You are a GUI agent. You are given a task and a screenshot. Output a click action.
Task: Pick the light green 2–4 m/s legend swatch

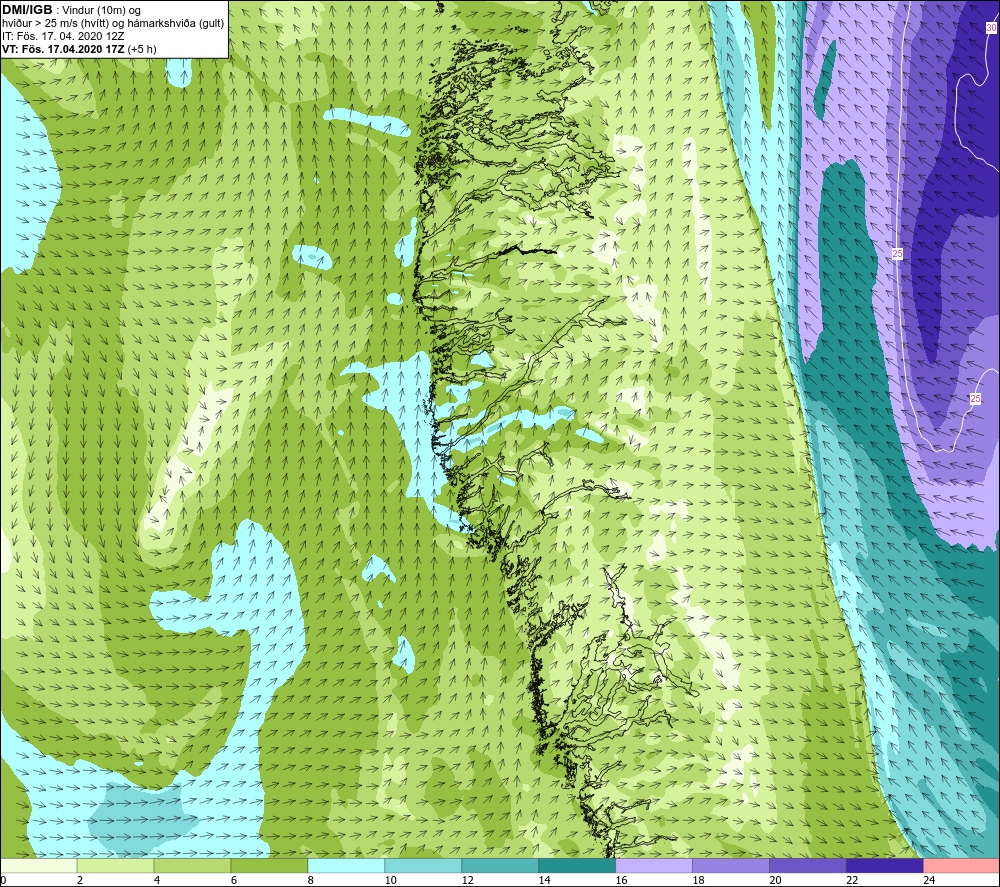pyautogui.click(x=115, y=865)
